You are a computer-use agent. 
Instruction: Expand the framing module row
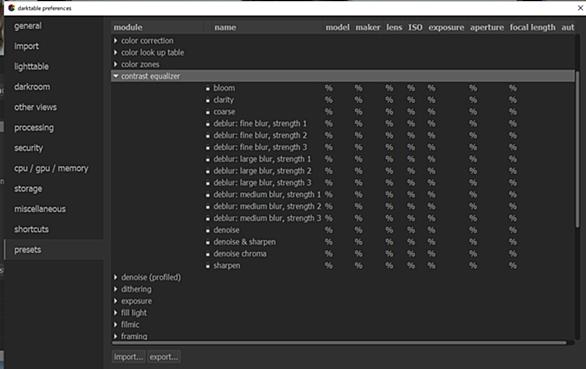tap(116, 336)
